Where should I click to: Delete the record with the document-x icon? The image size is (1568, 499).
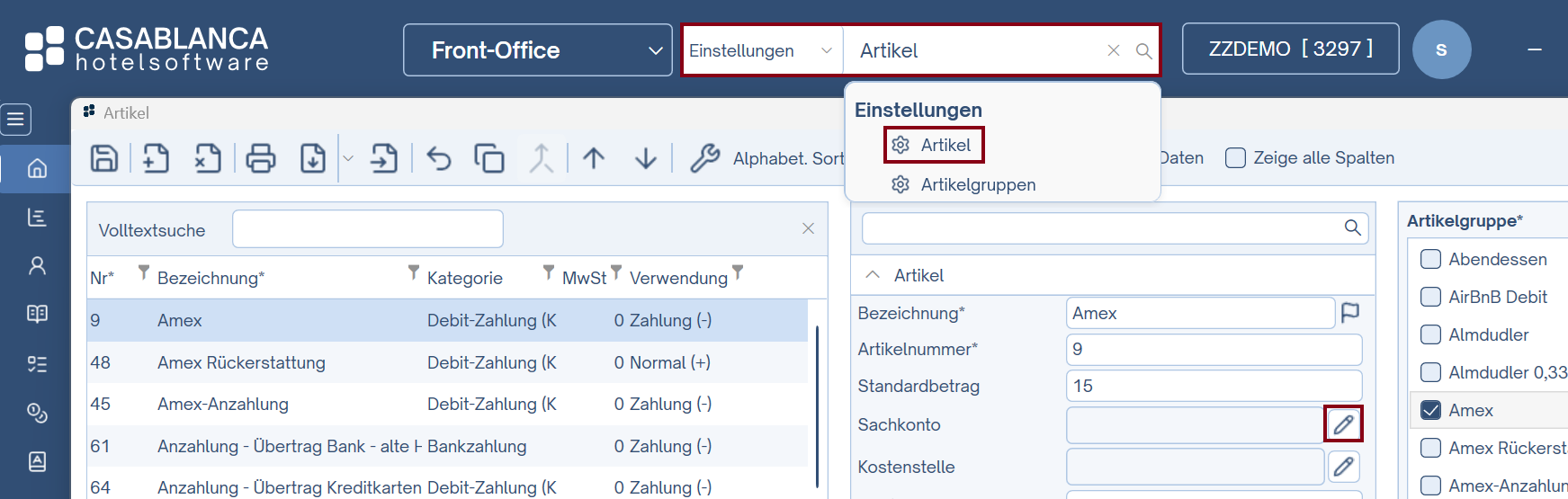(208, 158)
